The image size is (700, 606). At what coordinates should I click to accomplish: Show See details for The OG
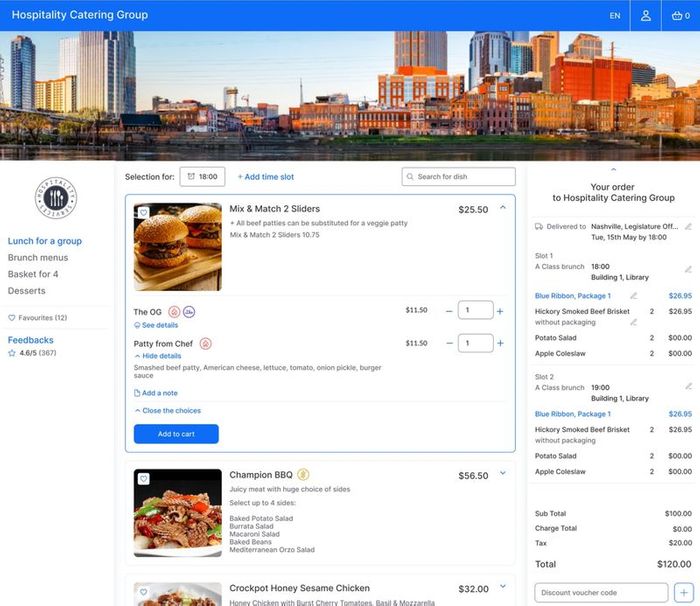coord(156,325)
